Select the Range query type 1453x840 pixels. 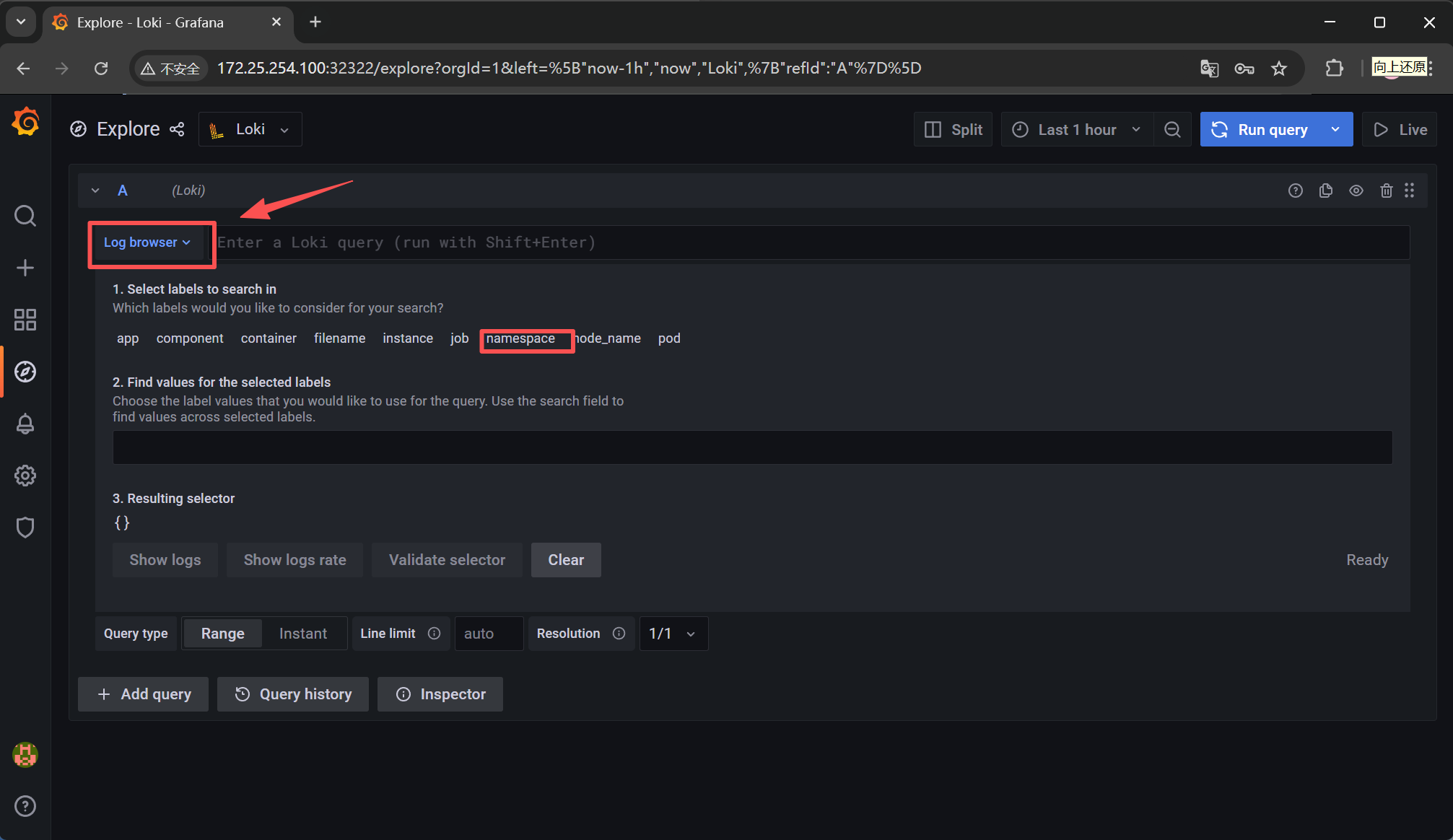point(222,634)
